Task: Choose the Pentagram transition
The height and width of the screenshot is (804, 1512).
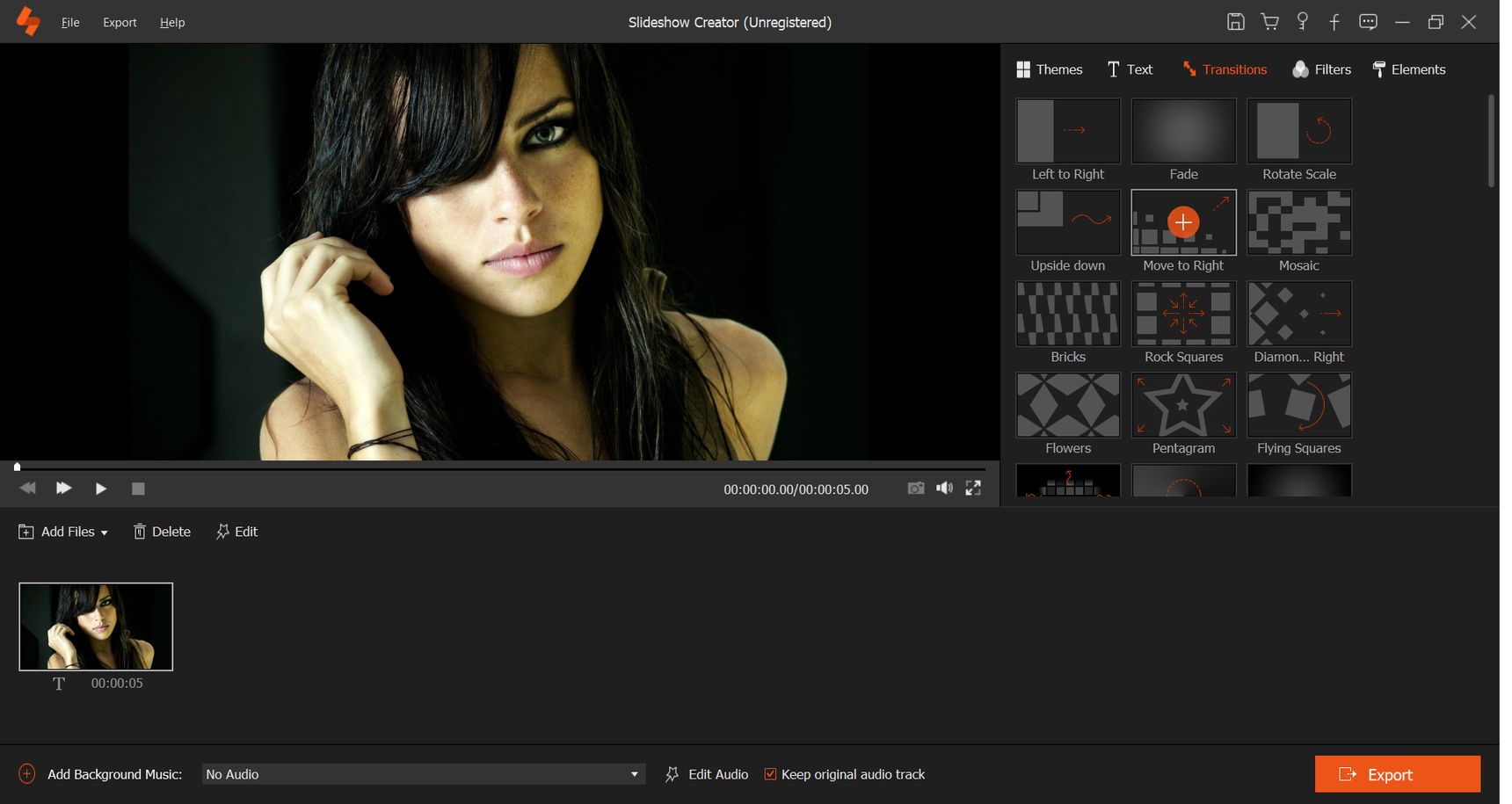Action: coord(1183,405)
